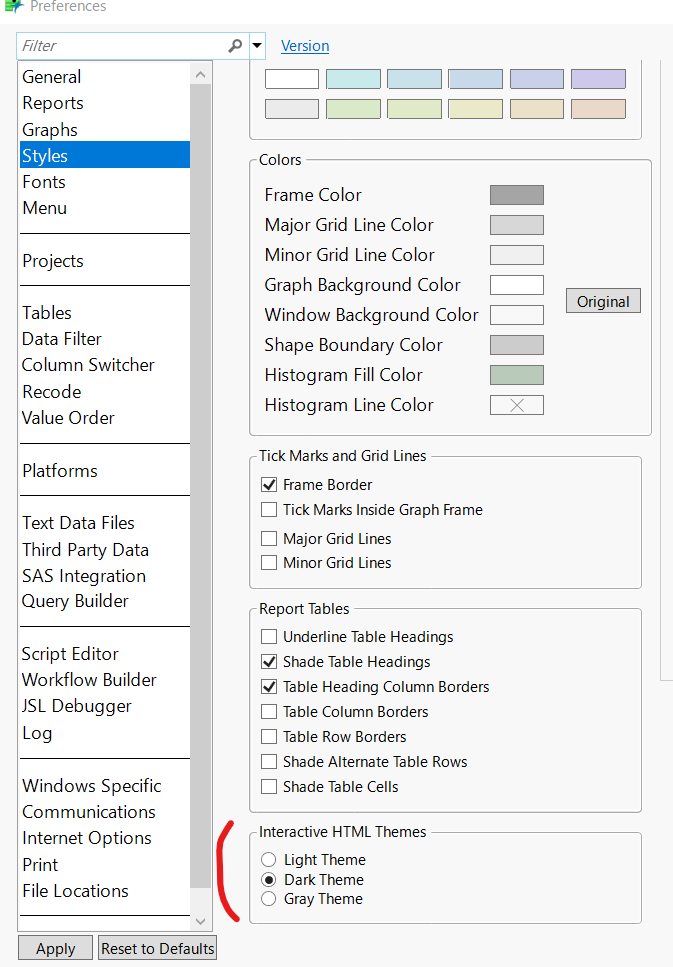This screenshot has height=967, width=673.
Task: Disable Shade Table Headings
Action: pos(268,661)
